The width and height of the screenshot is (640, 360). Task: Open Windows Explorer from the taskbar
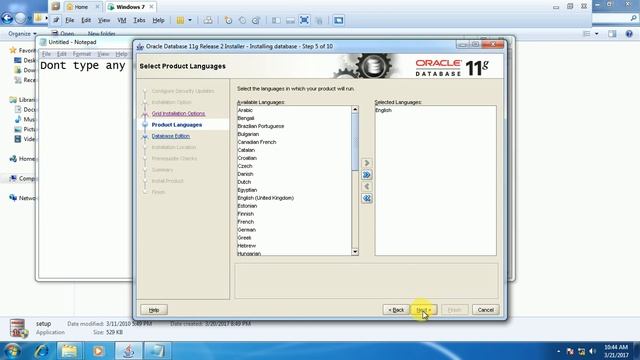click(69, 351)
